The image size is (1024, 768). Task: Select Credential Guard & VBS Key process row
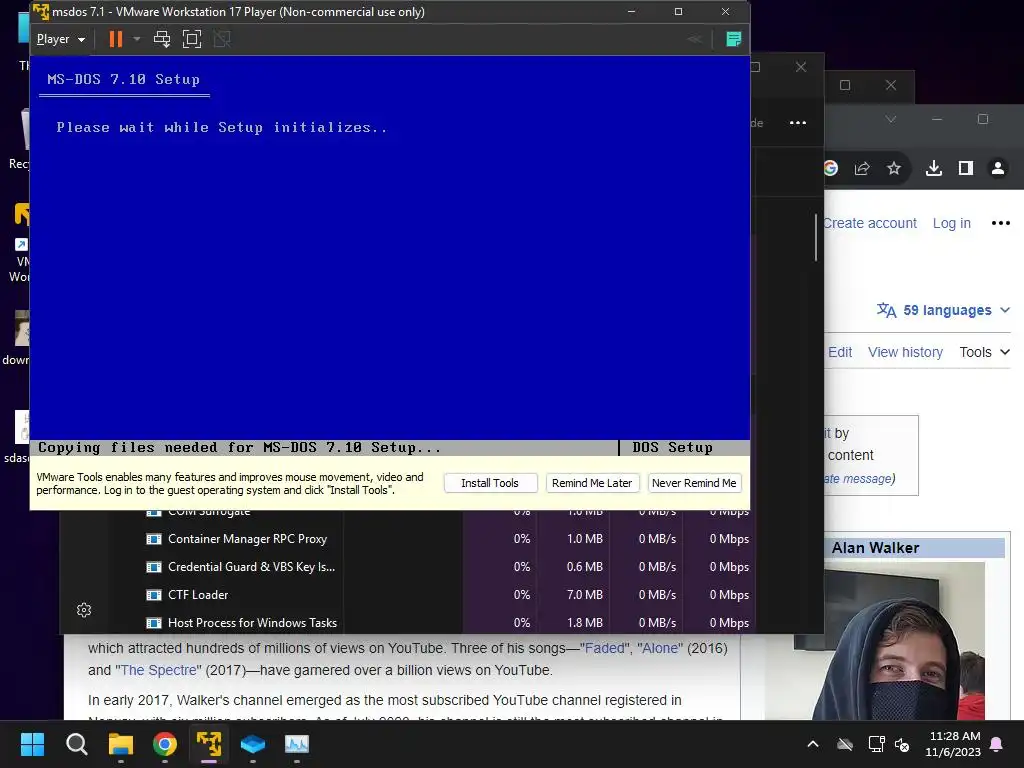point(450,567)
